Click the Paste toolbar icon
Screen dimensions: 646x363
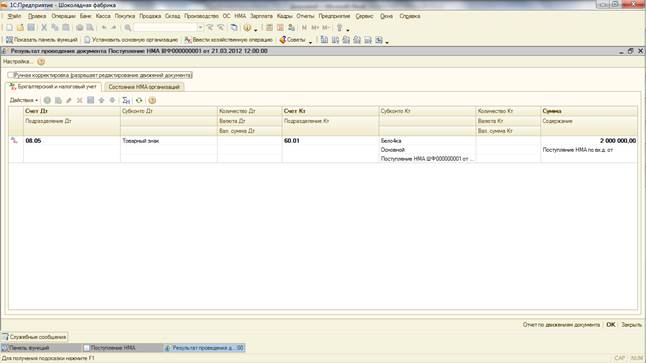click(x=66, y=28)
